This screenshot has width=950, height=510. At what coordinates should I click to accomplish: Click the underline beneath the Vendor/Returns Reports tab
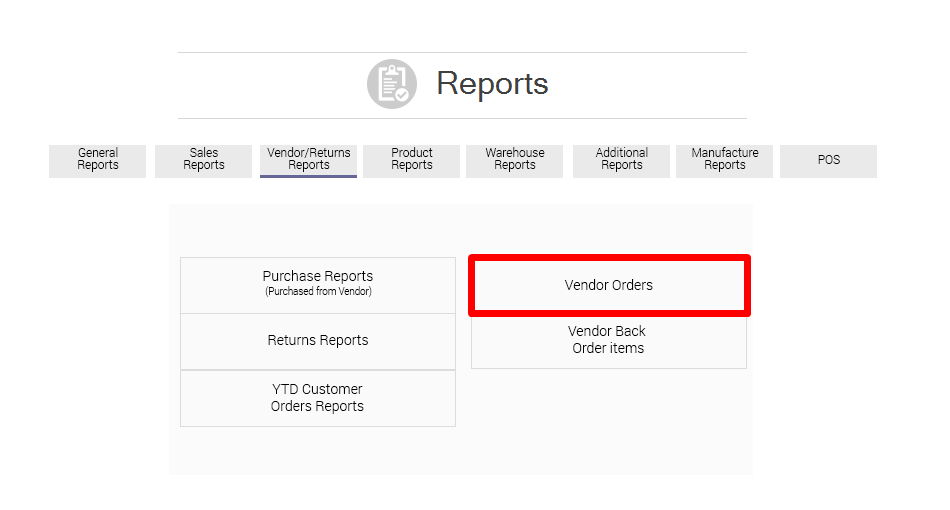pyautogui.click(x=308, y=176)
